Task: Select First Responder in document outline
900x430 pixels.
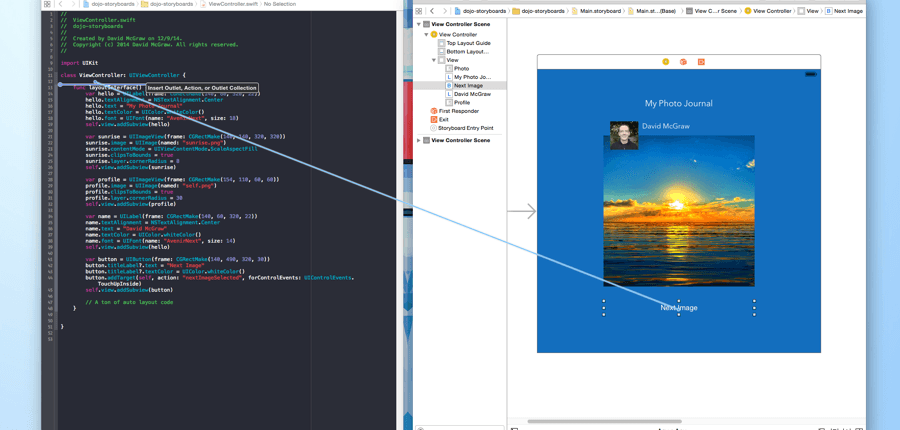Action: (x=458, y=111)
